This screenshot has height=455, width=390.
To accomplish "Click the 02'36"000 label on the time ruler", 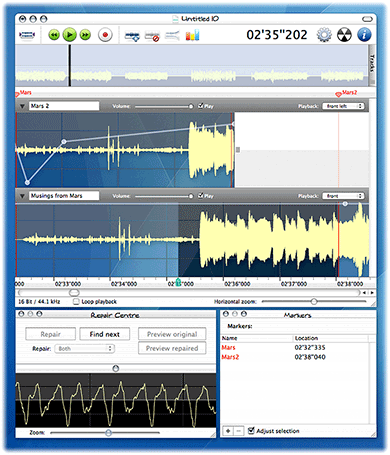I will coord(237,284).
